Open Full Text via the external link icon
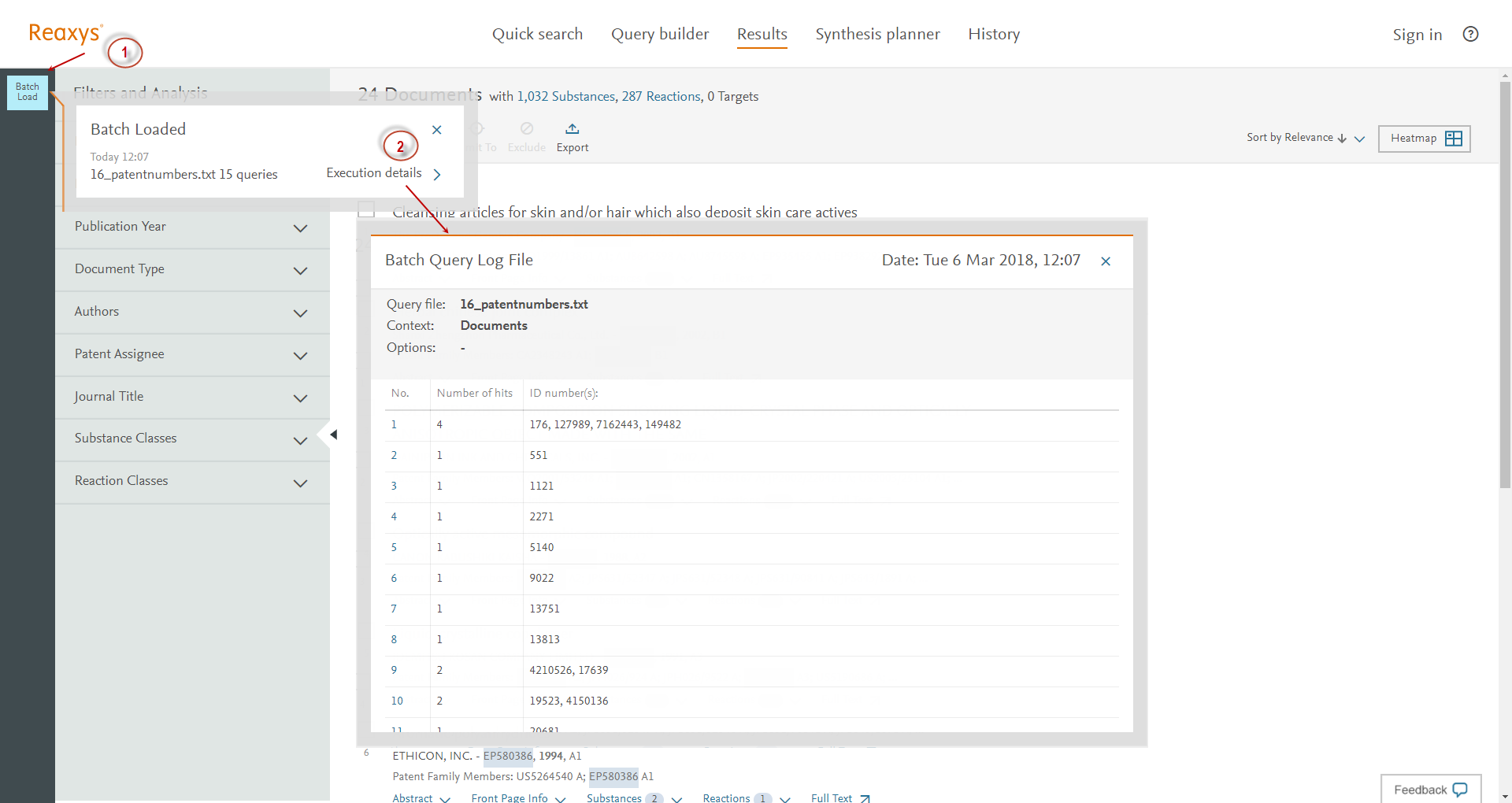 click(x=864, y=797)
